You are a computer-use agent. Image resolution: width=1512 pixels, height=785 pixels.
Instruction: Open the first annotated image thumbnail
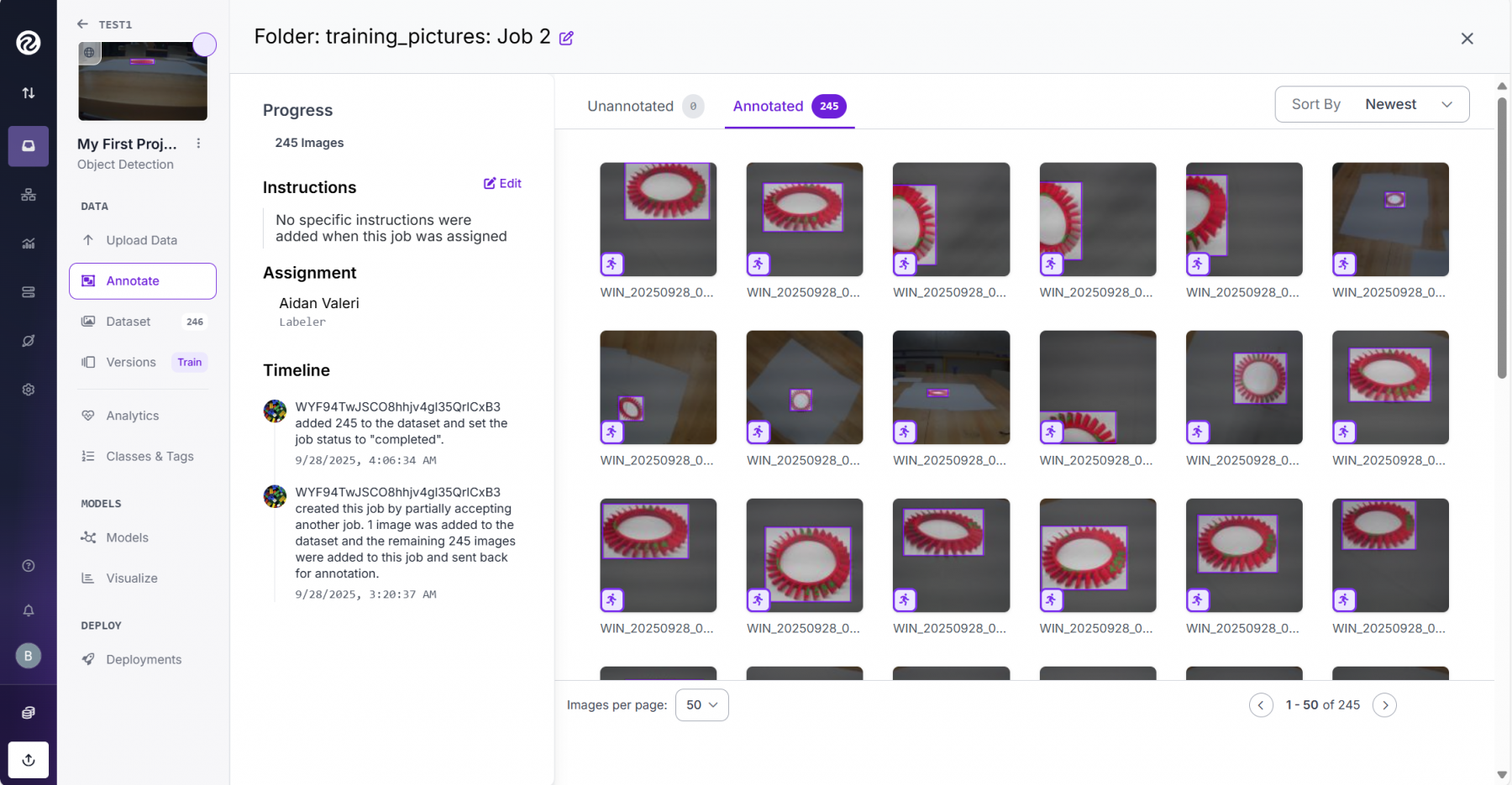[658, 219]
